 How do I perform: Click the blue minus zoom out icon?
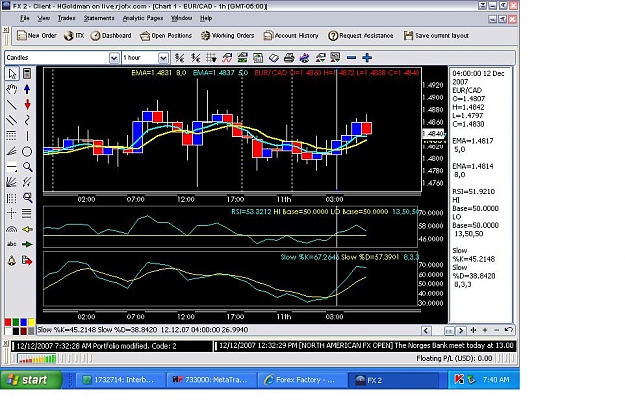[351, 58]
